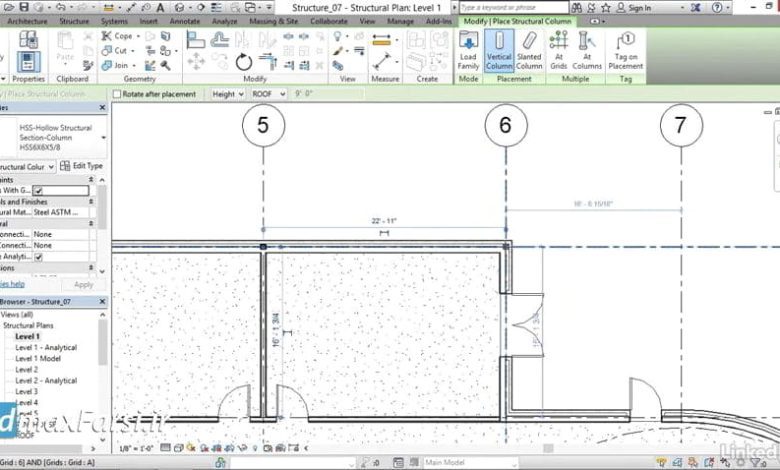Open the Annotate ribbon tab

pos(185,21)
